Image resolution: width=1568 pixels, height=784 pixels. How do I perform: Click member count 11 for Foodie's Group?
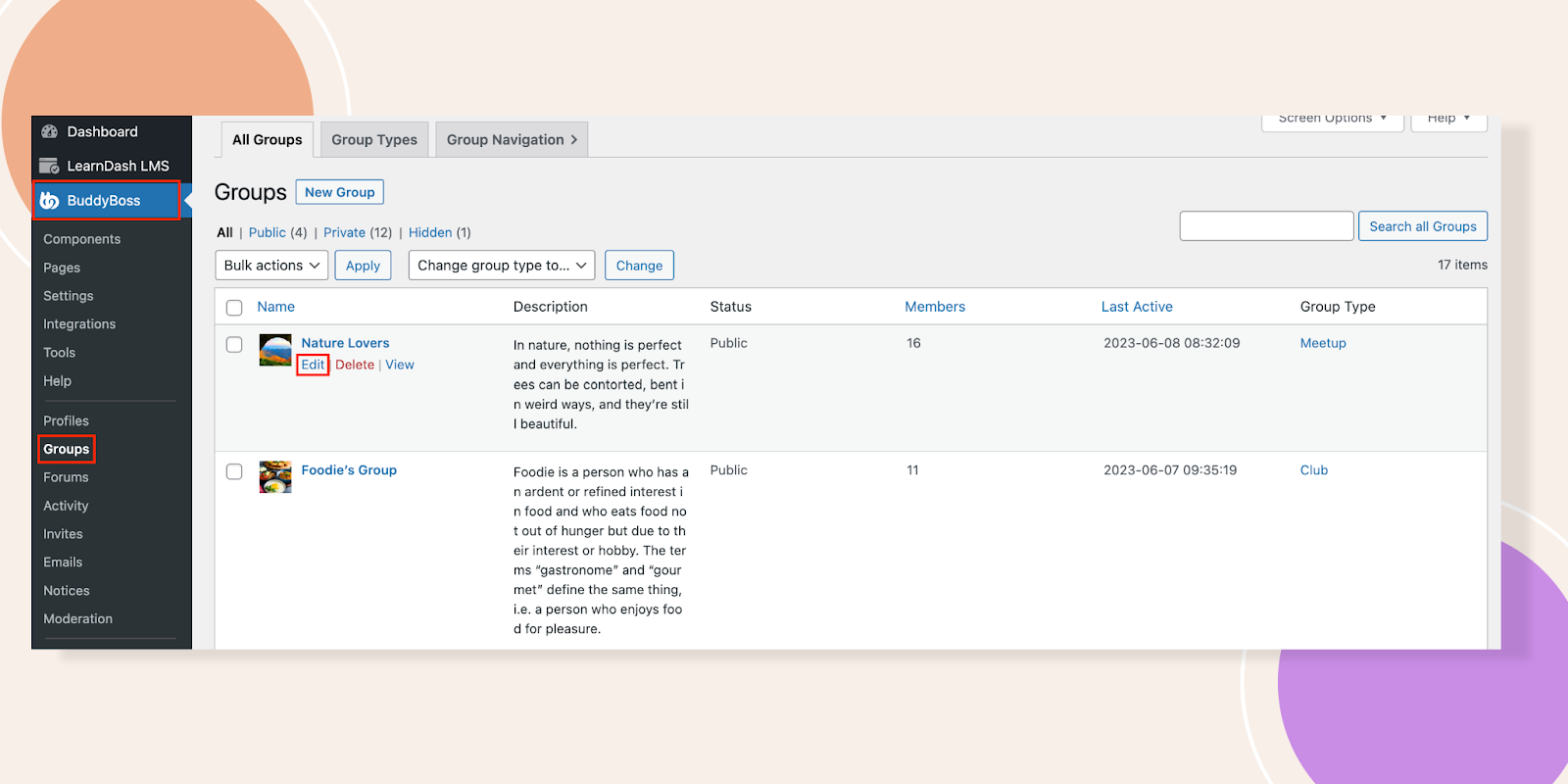[x=912, y=470]
